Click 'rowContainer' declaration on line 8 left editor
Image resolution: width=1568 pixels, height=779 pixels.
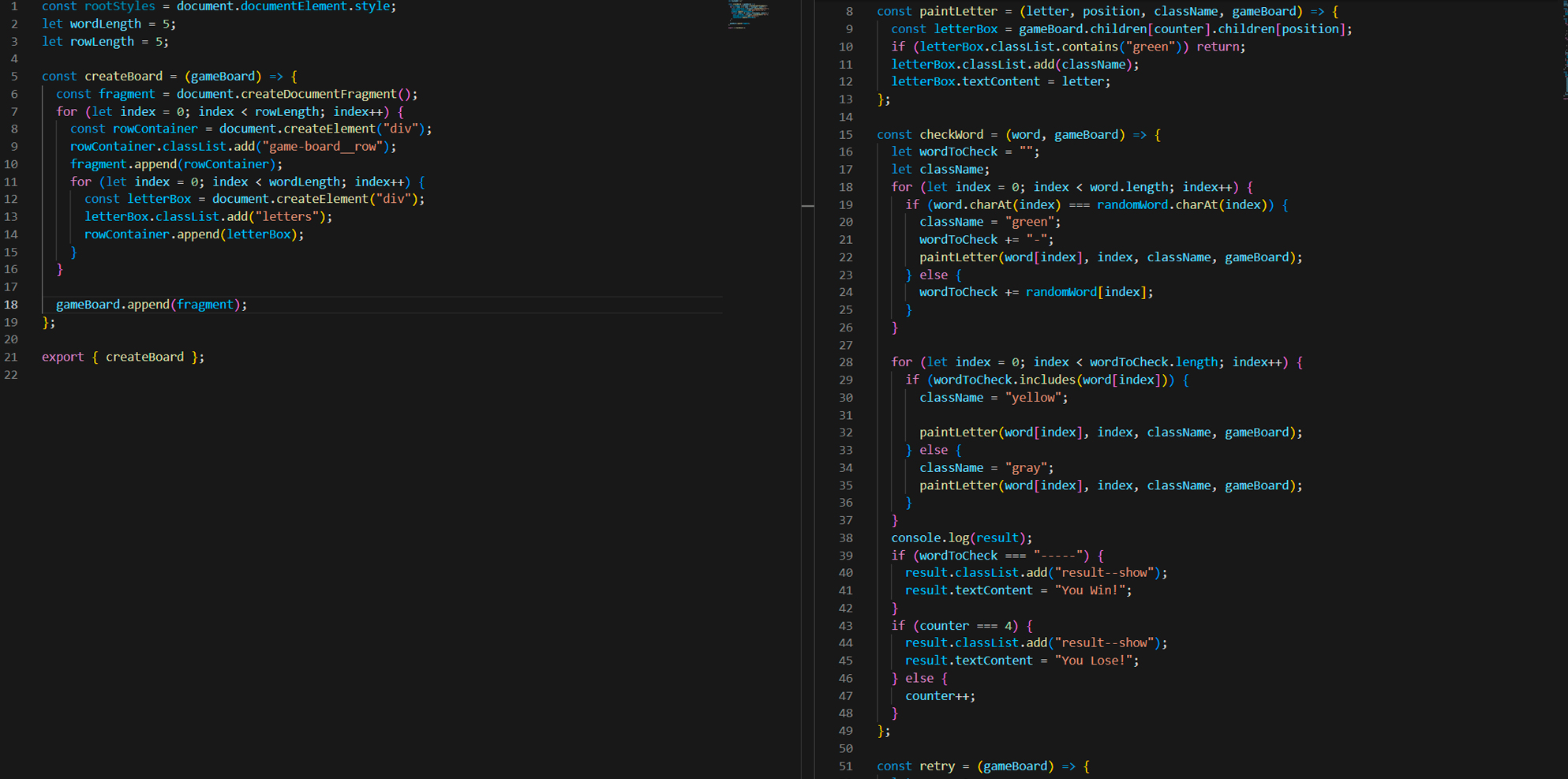coord(155,129)
